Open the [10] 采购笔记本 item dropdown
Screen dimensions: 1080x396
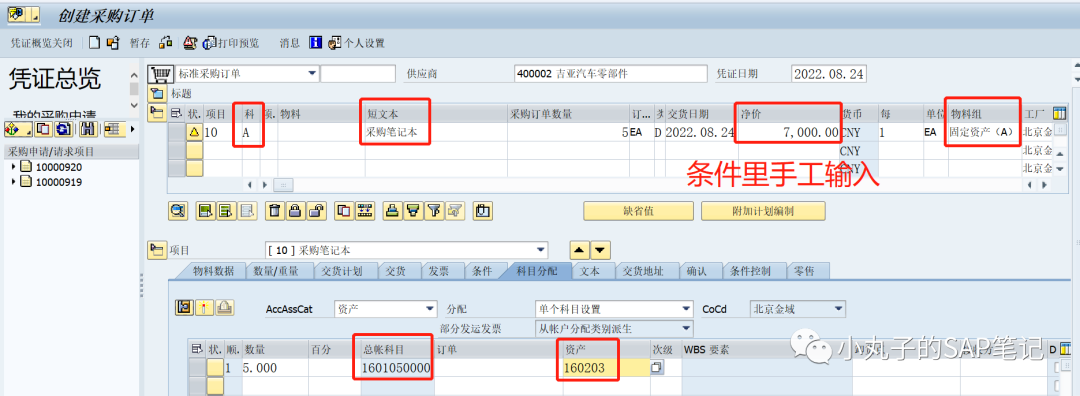pyautogui.click(x=541, y=250)
